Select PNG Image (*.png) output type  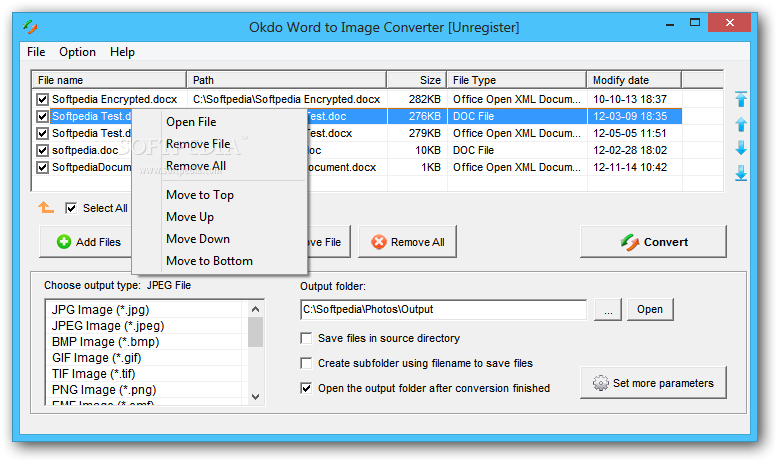coord(104,390)
